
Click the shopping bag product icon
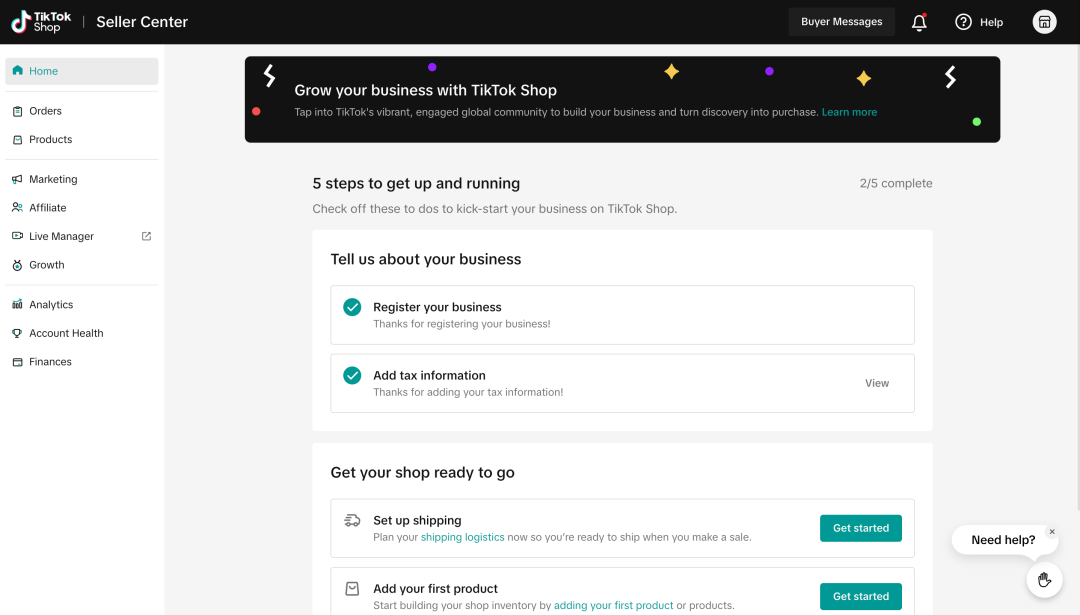tap(352, 589)
